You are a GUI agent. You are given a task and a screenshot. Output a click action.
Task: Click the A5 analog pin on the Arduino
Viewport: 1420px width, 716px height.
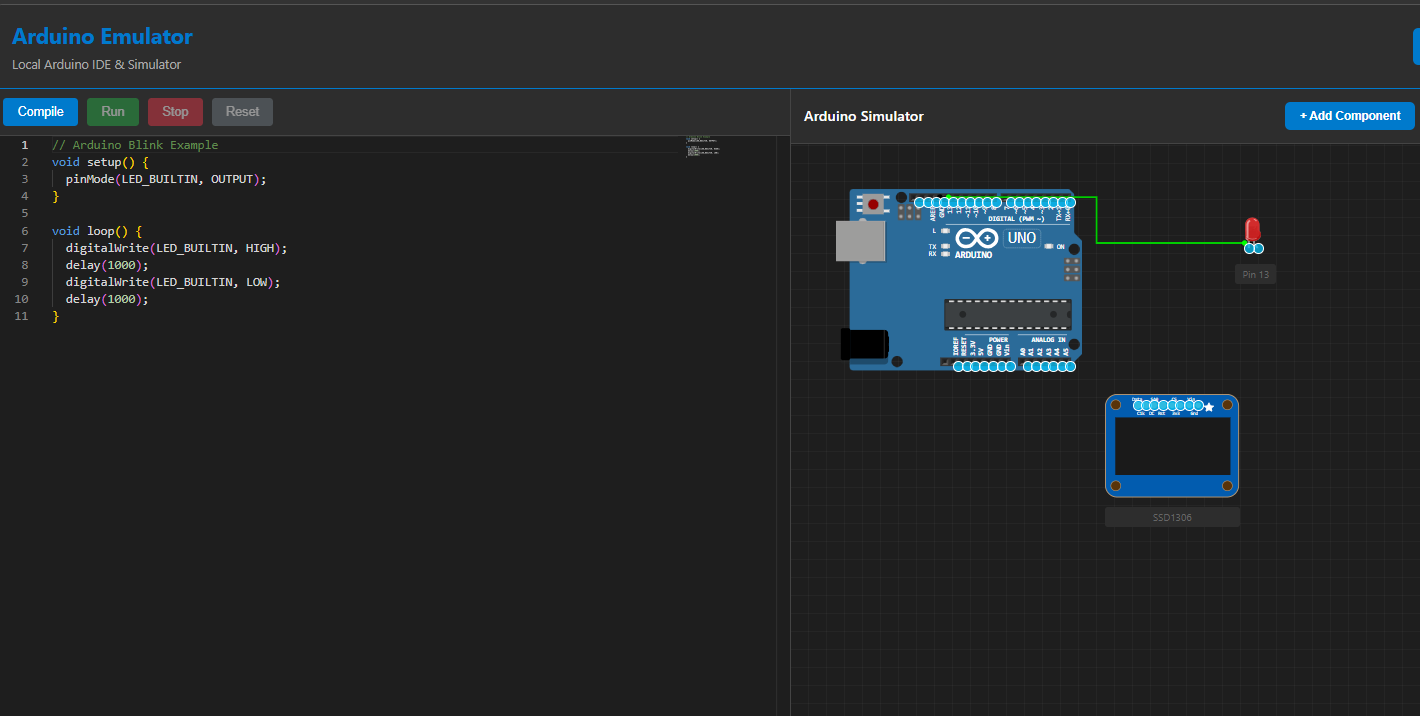click(x=1070, y=366)
